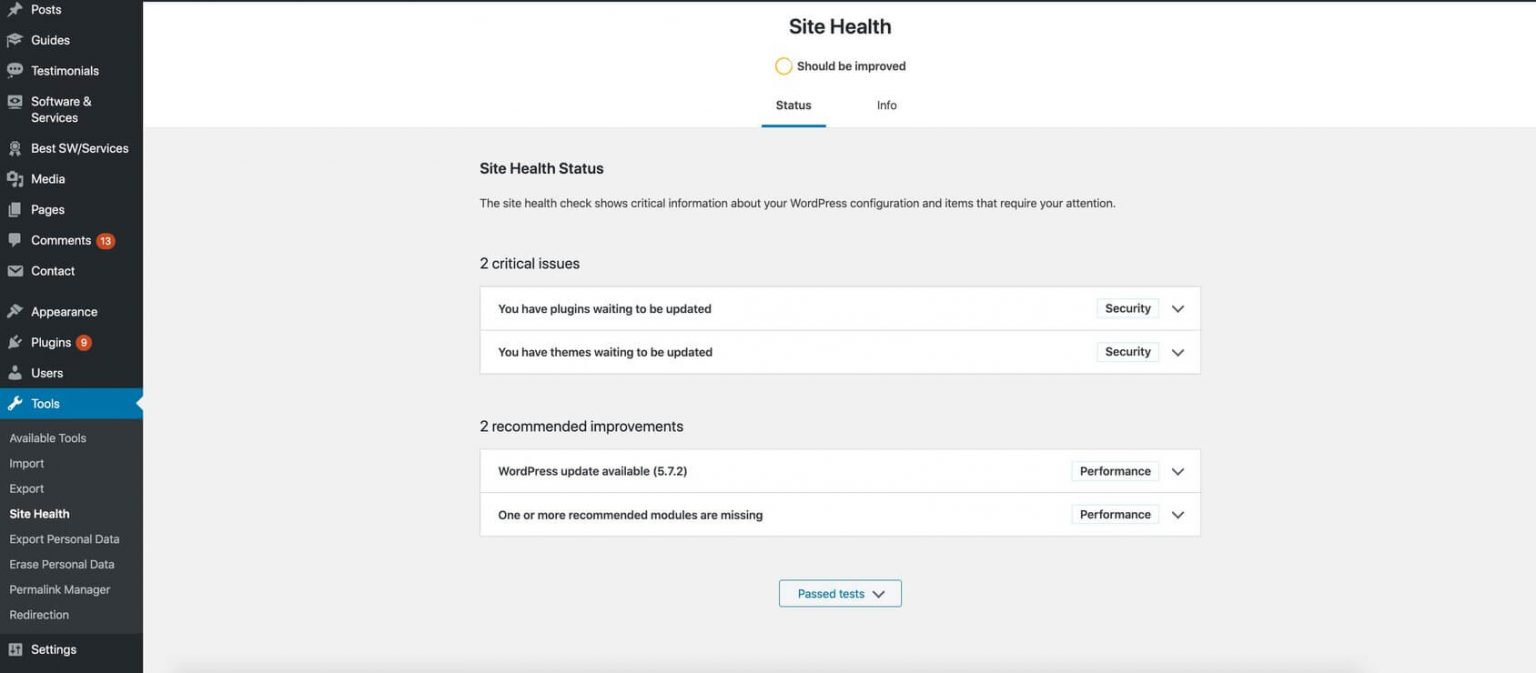Select the Plugins plug icon
Image resolution: width=1536 pixels, height=673 pixels.
pos(14,341)
